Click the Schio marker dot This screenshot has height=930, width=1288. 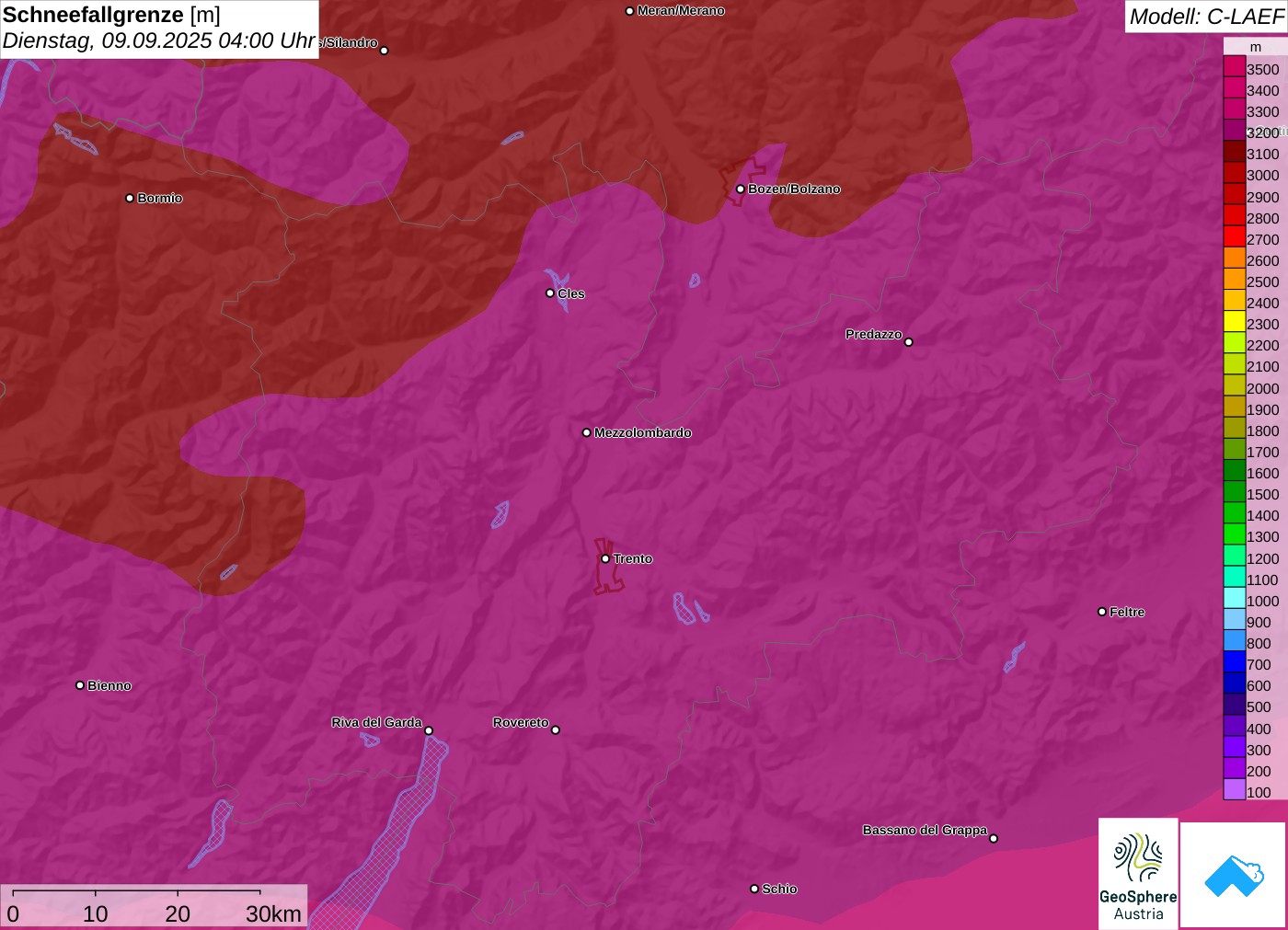click(x=754, y=889)
